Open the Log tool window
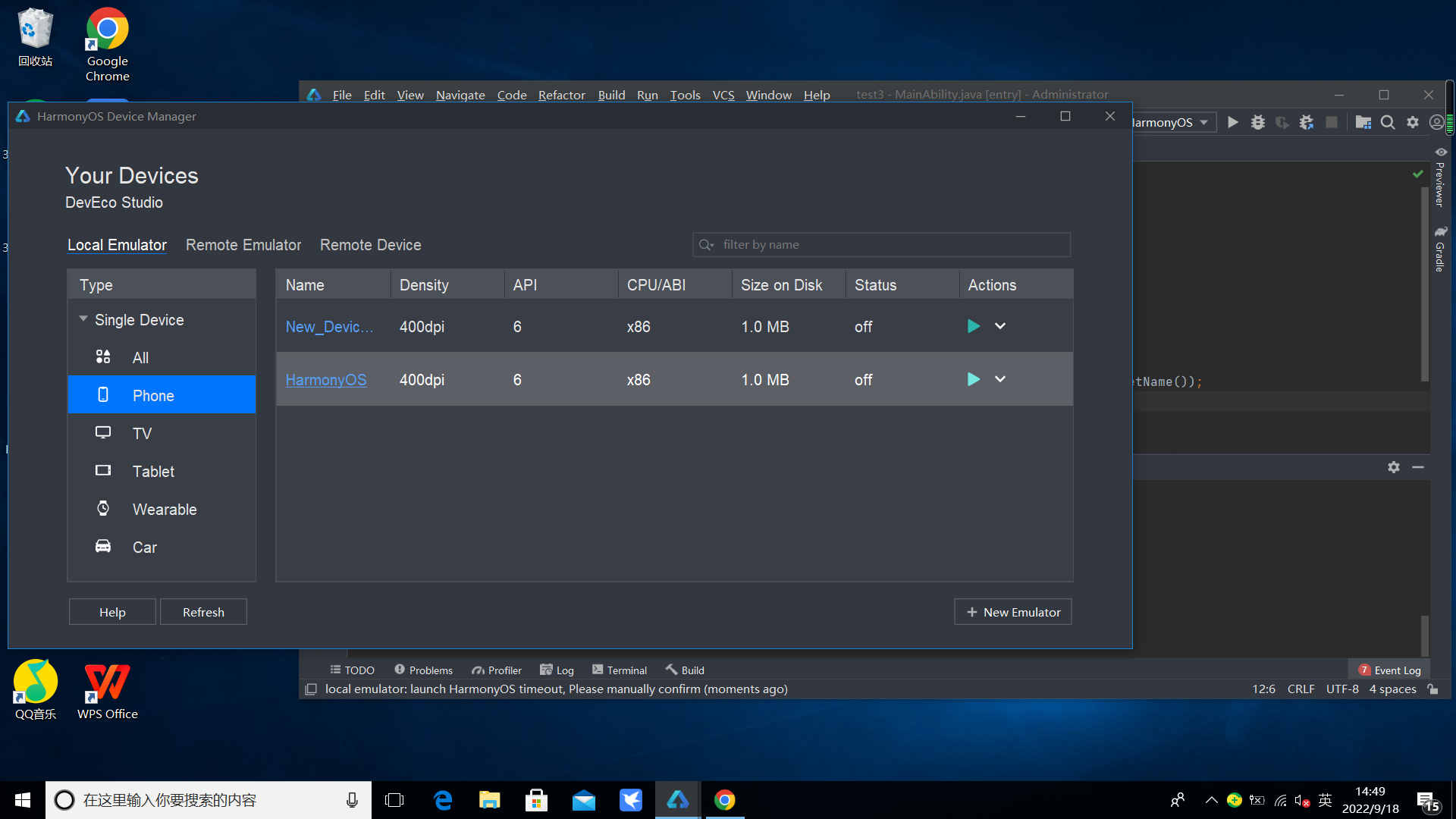Image resolution: width=1456 pixels, height=819 pixels. [557, 670]
